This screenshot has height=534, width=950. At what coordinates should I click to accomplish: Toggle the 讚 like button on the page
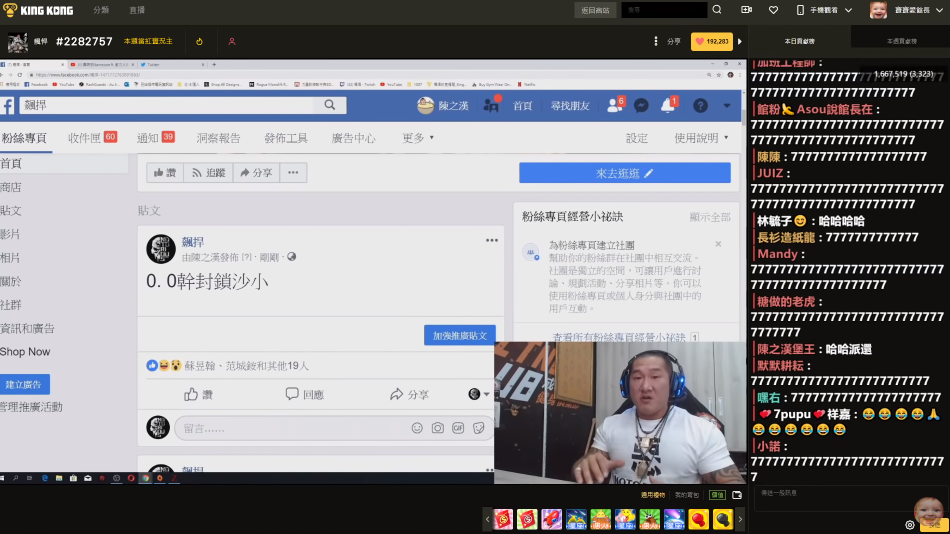(x=164, y=173)
